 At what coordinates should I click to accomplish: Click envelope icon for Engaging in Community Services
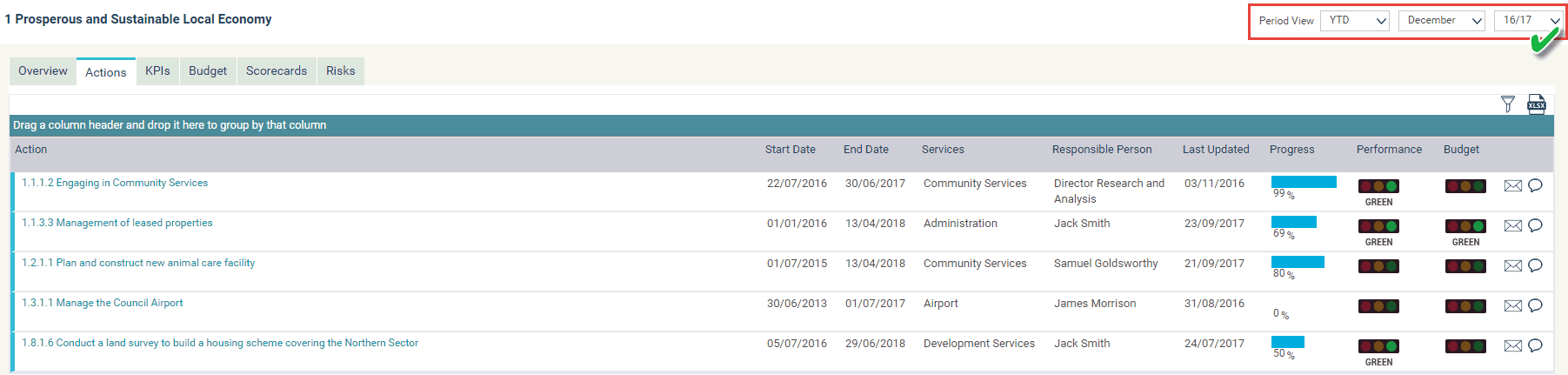coord(1513,185)
